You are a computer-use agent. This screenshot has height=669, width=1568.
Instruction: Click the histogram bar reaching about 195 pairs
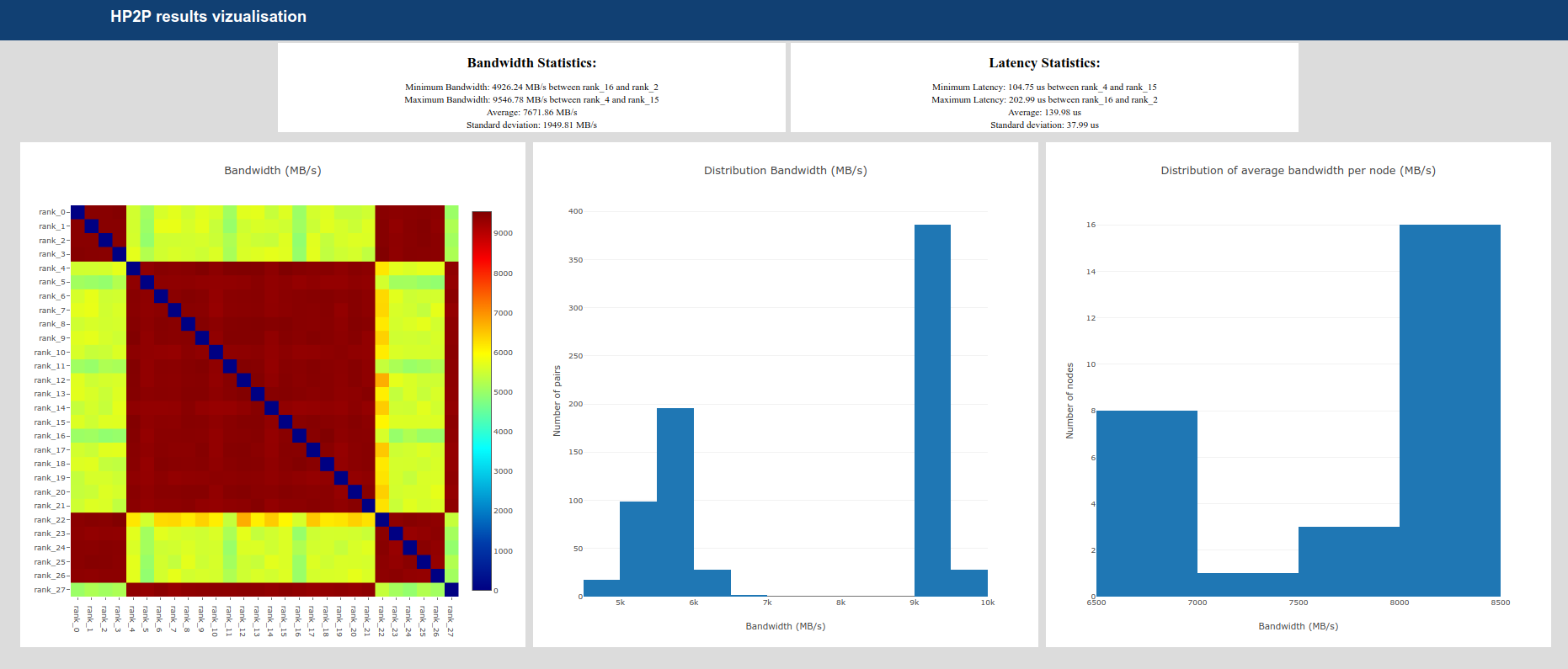coord(675,502)
